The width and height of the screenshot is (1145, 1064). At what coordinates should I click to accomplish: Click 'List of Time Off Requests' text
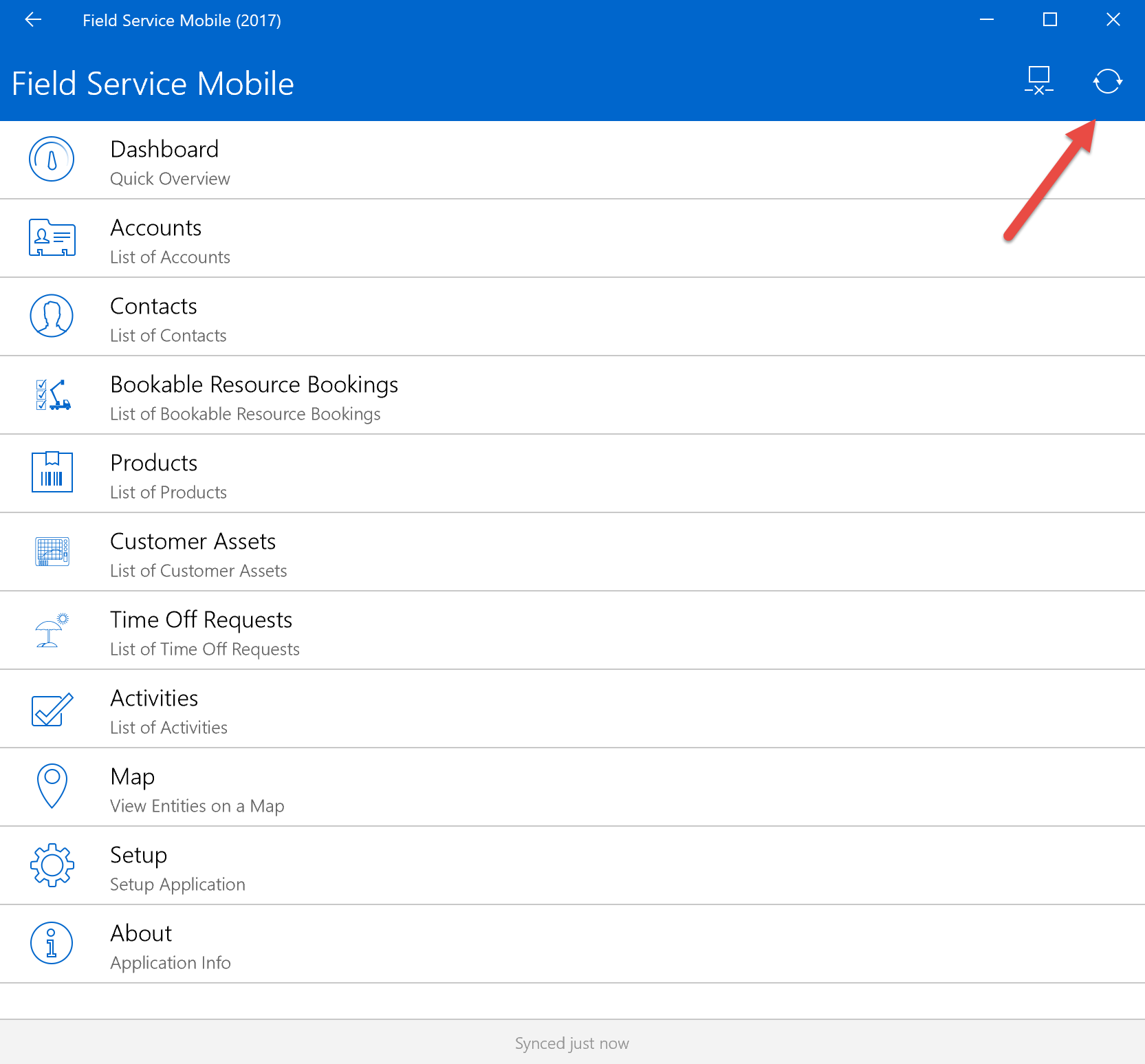[204, 649]
